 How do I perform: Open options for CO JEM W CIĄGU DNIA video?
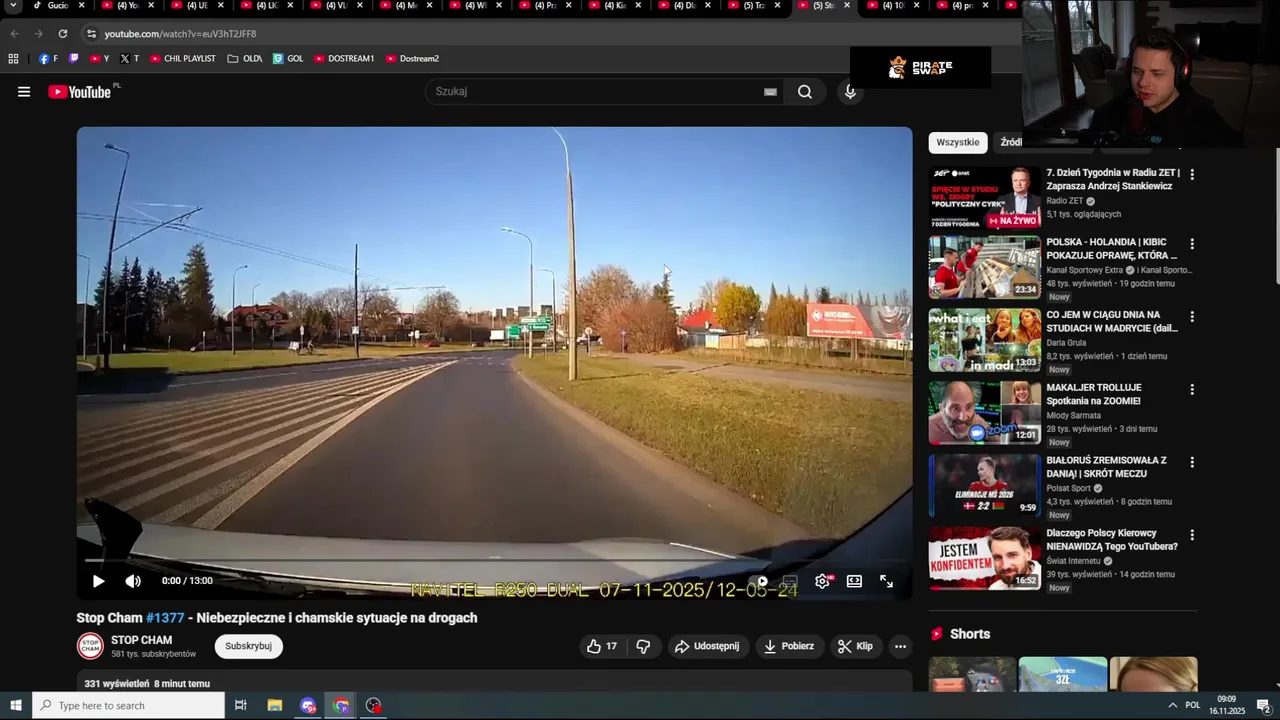1191,317
